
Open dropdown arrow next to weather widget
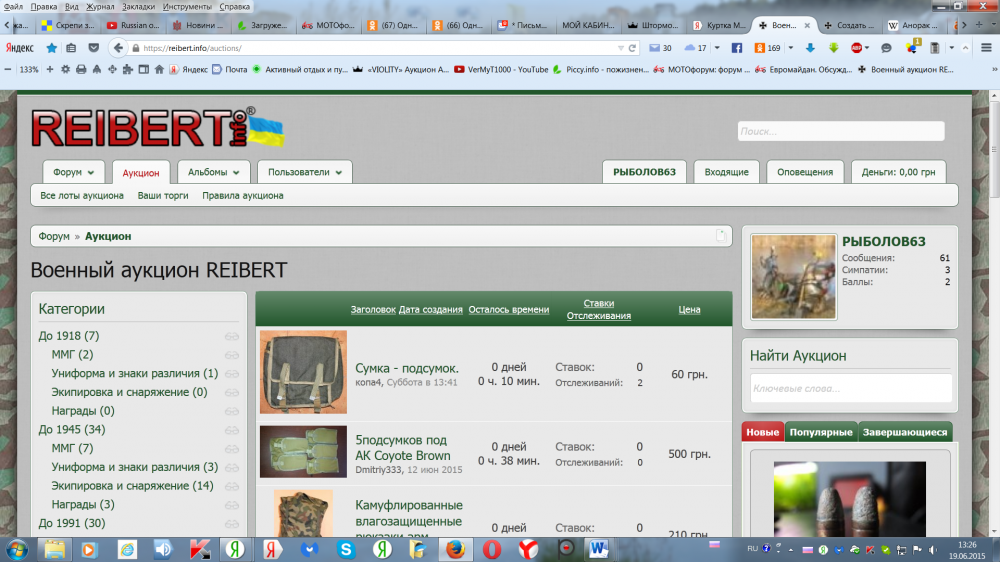[717, 48]
